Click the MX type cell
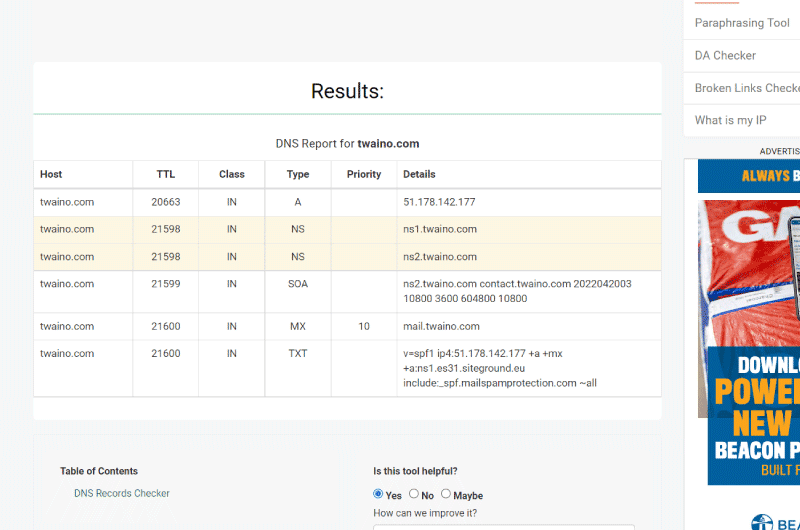Image resolution: width=800 pixels, height=530 pixels. click(298, 326)
